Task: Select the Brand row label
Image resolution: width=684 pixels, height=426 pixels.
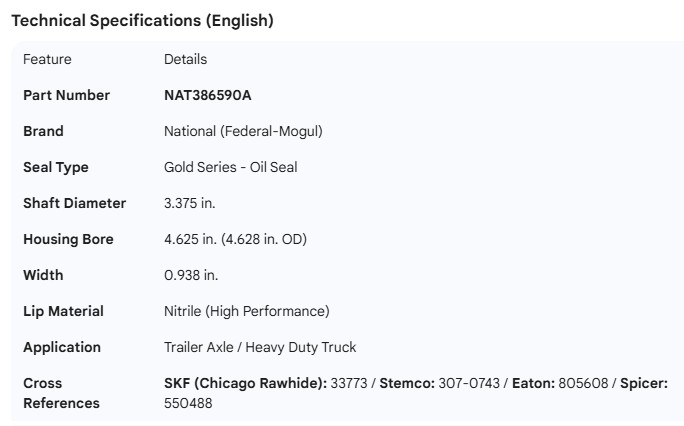Action: pos(43,131)
